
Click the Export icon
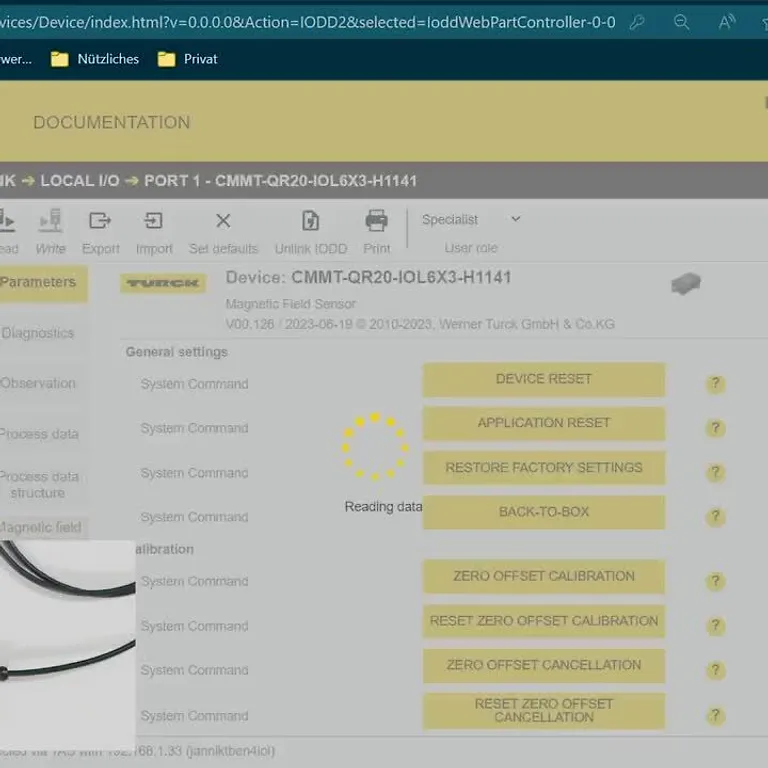(x=100, y=221)
